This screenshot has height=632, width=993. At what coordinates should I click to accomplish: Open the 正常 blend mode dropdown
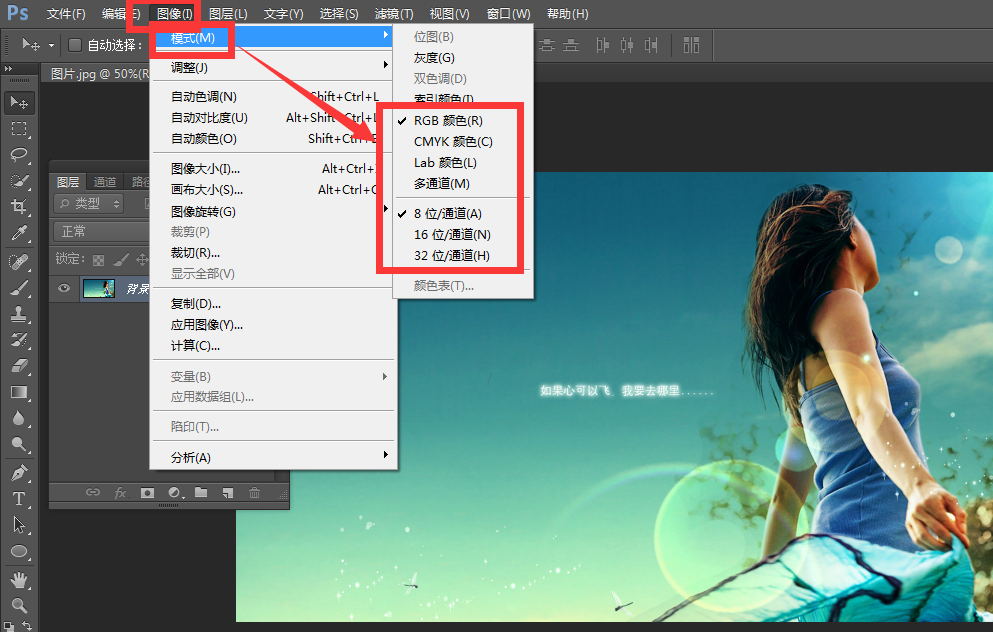[101, 231]
